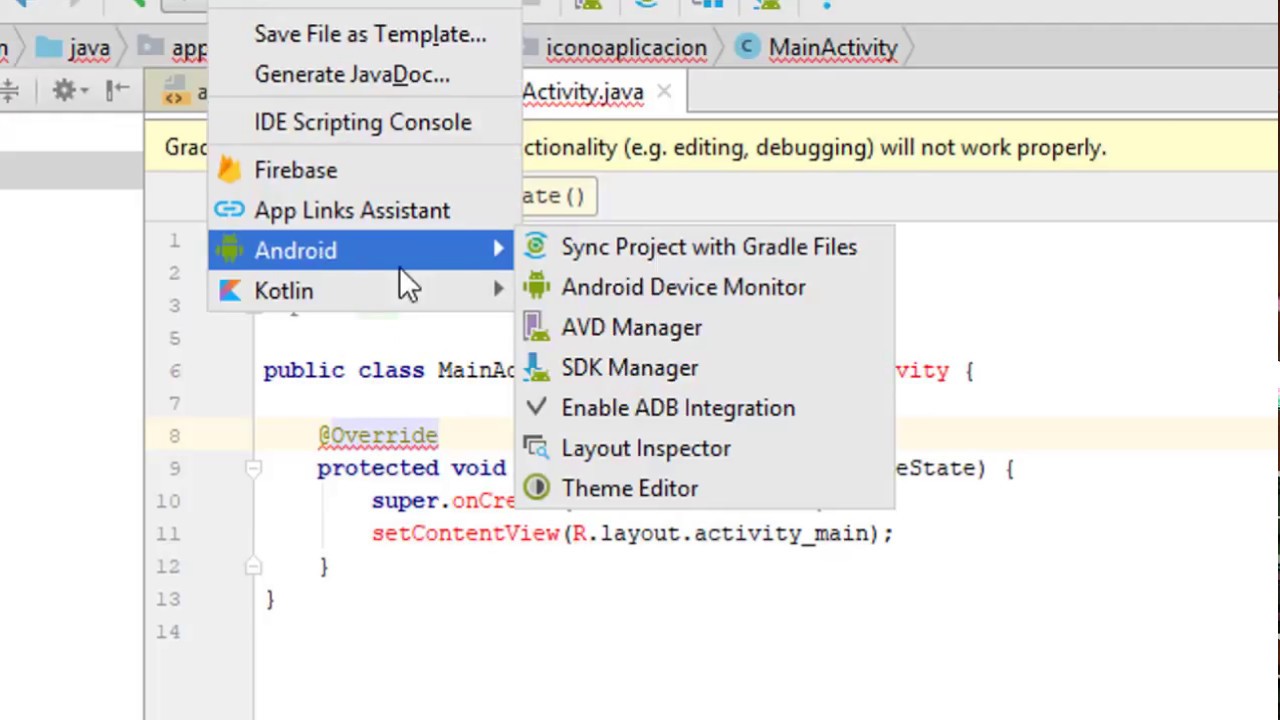Click the Firebase flame icon
Image resolution: width=1280 pixels, height=720 pixels.
pos(230,170)
